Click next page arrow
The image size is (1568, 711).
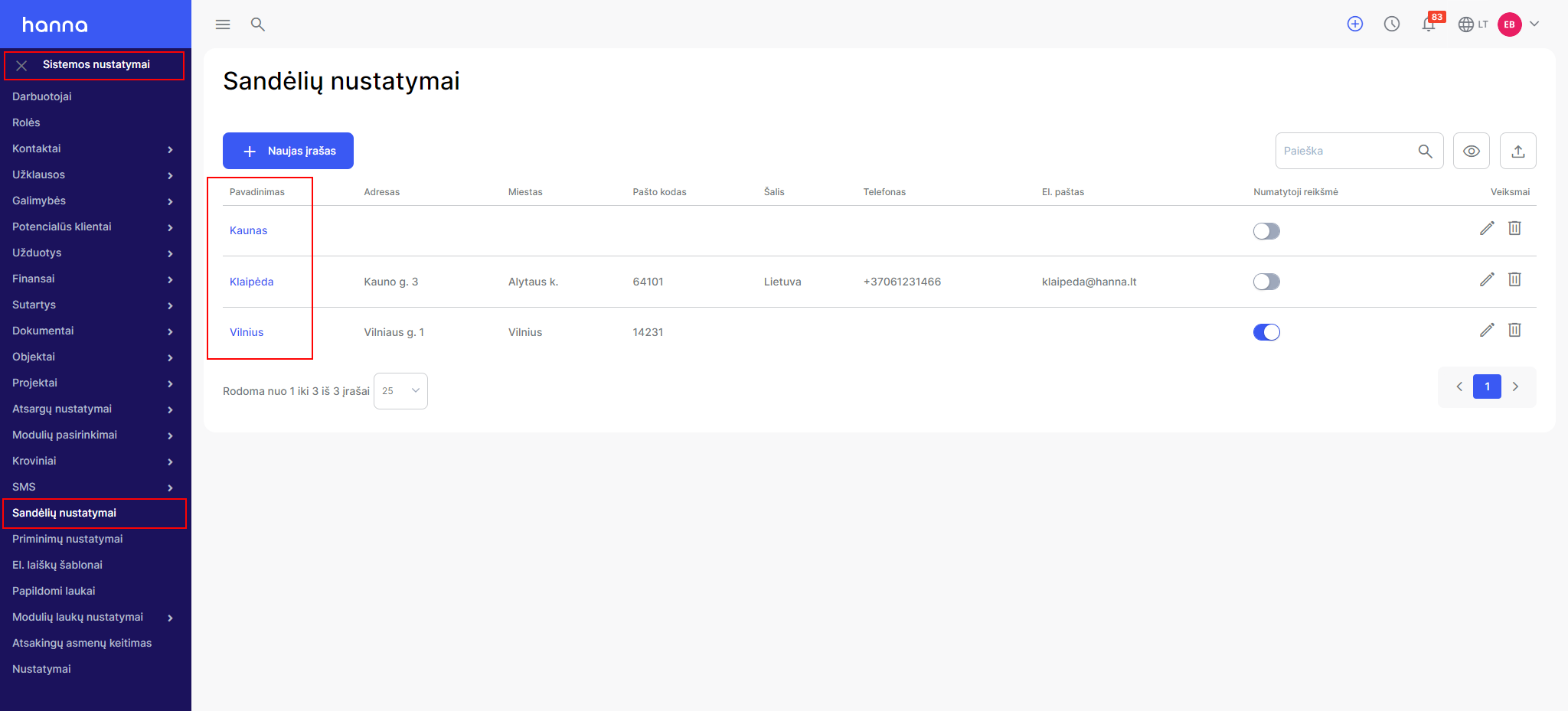pyautogui.click(x=1515, y=386)
